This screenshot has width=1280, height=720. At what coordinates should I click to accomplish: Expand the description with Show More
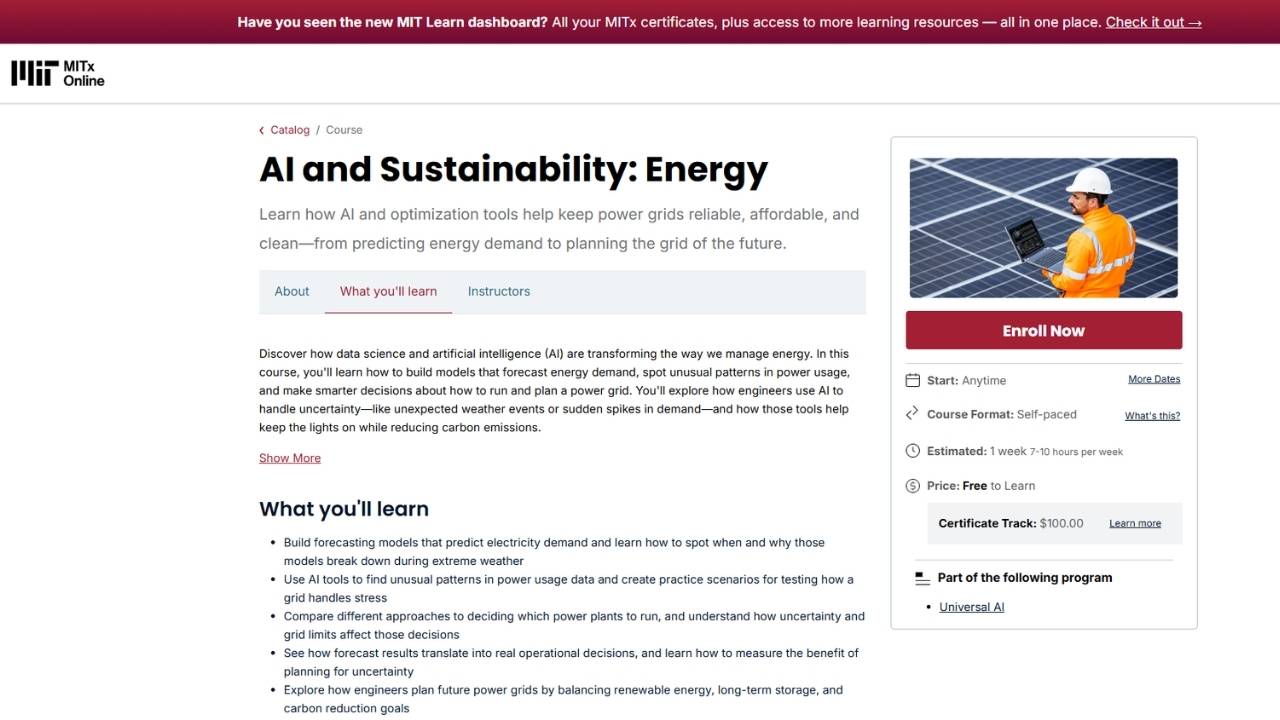click(x=290, y=458)
